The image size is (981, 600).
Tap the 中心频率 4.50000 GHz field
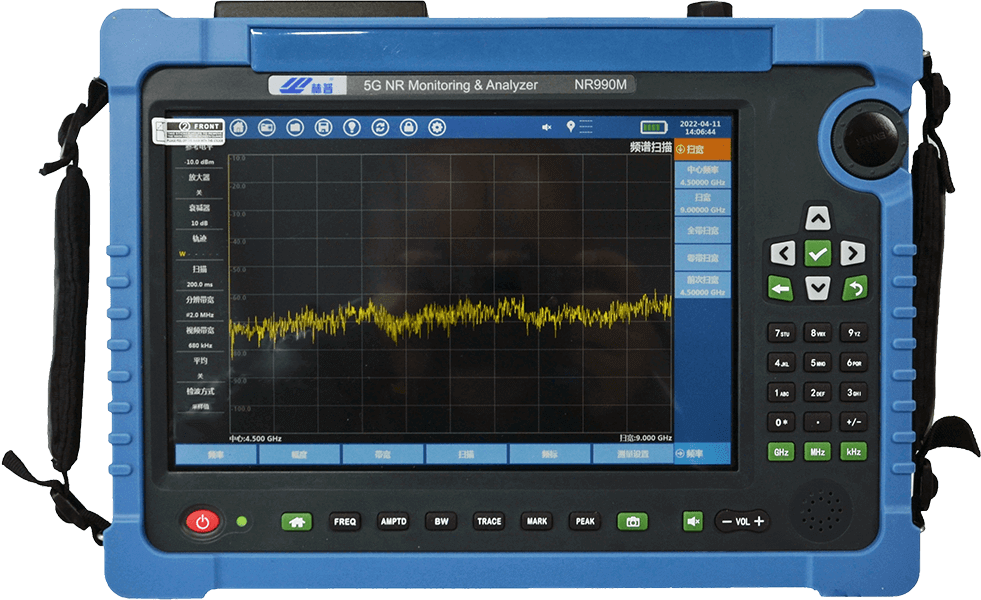pyautogui.click(x=703, y=176)
